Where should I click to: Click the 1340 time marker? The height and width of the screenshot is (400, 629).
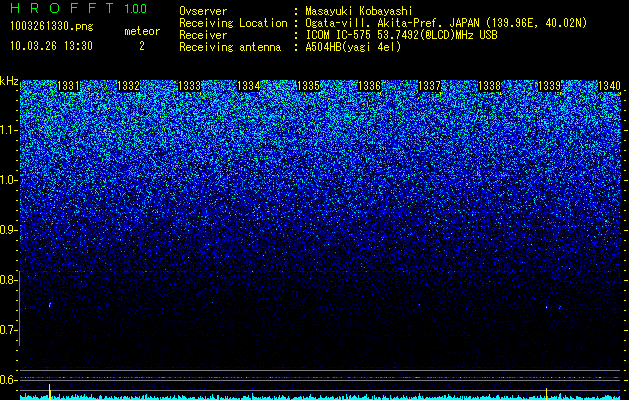609,86
